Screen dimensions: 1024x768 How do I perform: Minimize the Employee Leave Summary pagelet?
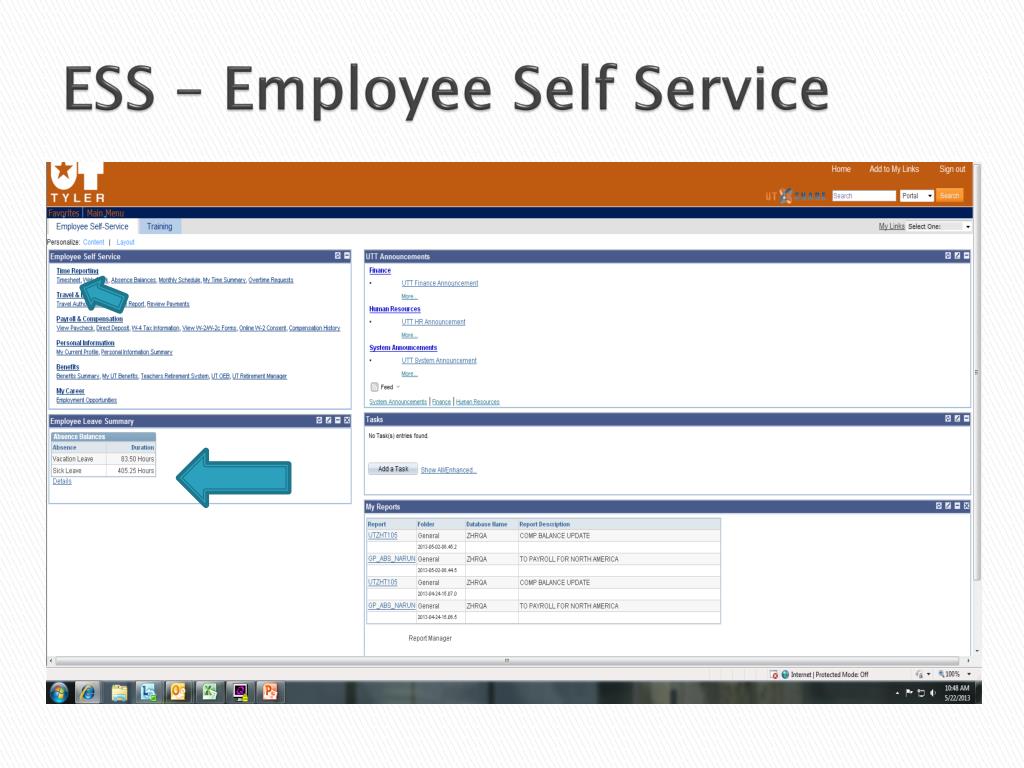coord(338,421)
